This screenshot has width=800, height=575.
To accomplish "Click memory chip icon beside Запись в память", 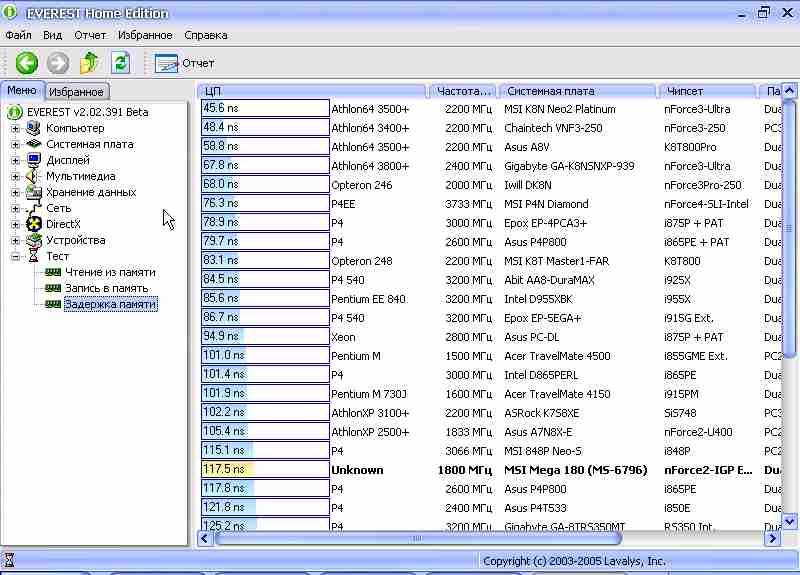I will point(53,288).
